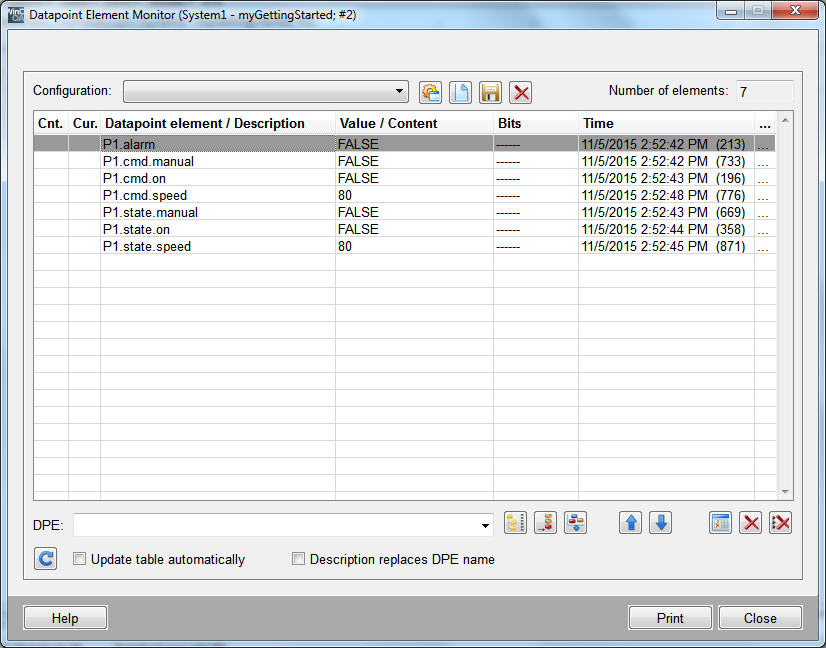Toggle Description replaces DPE name checkbox
826x648 pixels.
(x=298, y=560)
